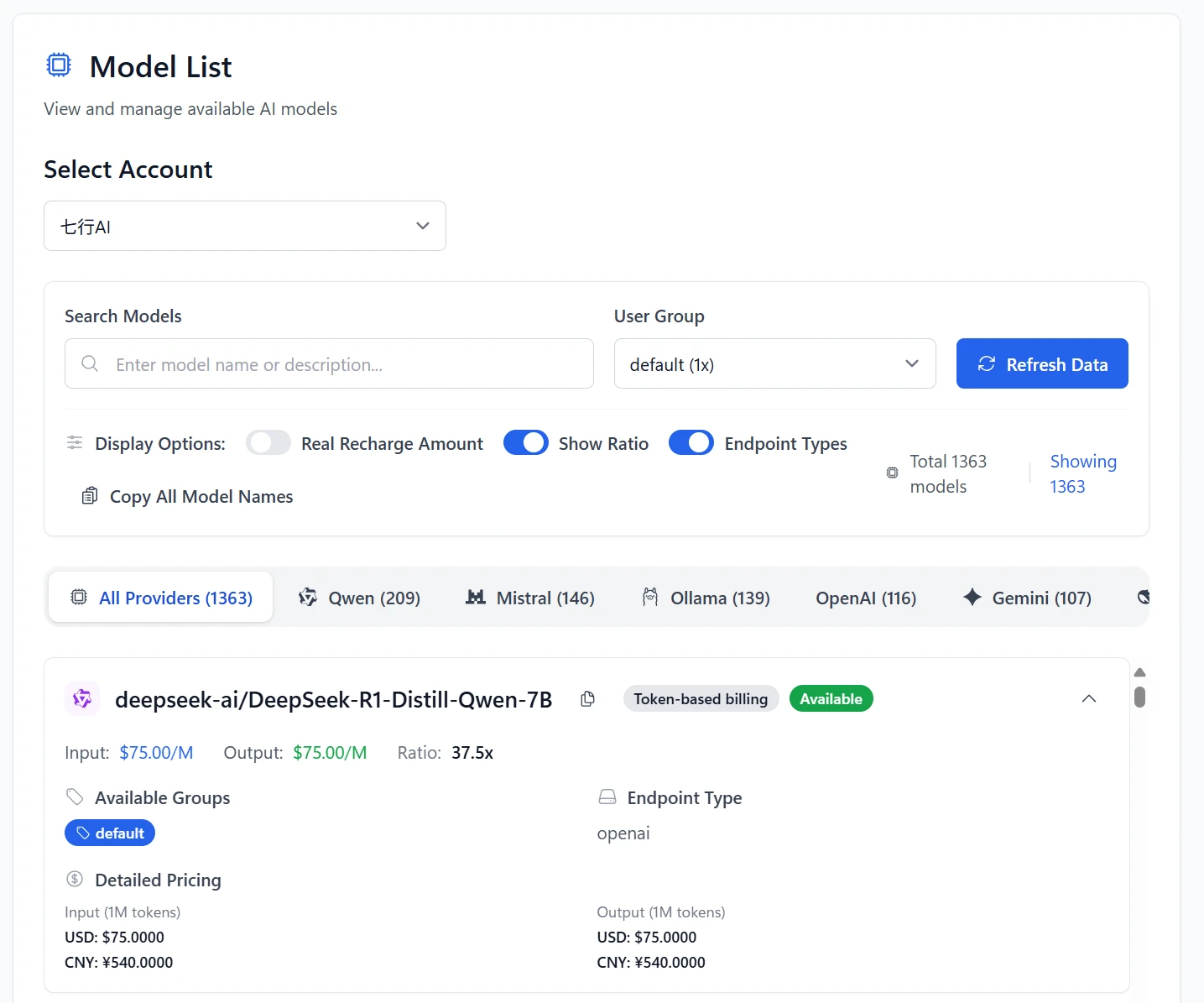Click the Total 1363 models text
The width and height of the screenshot is (1204, 1003).
pyautogui.click(x=948, y=473)
